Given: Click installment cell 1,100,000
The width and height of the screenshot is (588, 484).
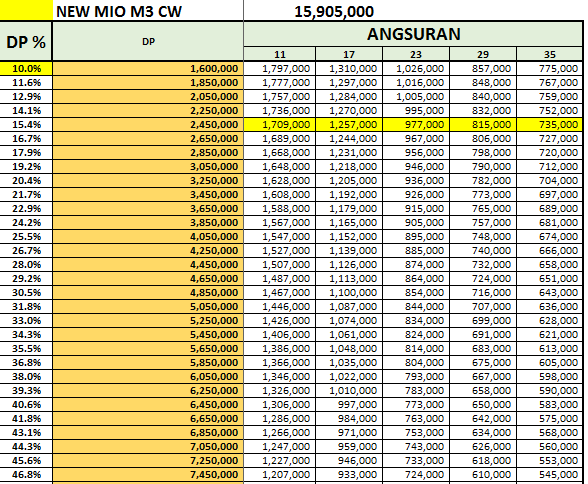Looking at the screenshot, I should (x=349, y=292).
